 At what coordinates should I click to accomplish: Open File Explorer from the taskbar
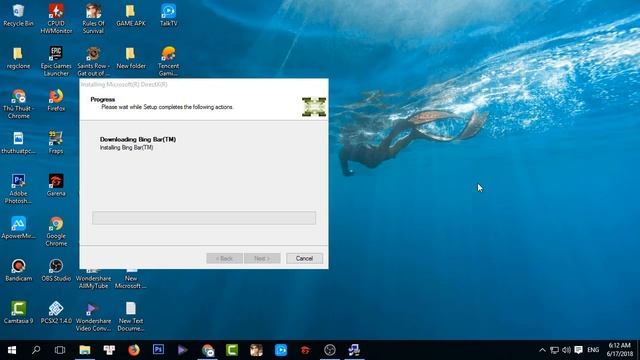84,350
